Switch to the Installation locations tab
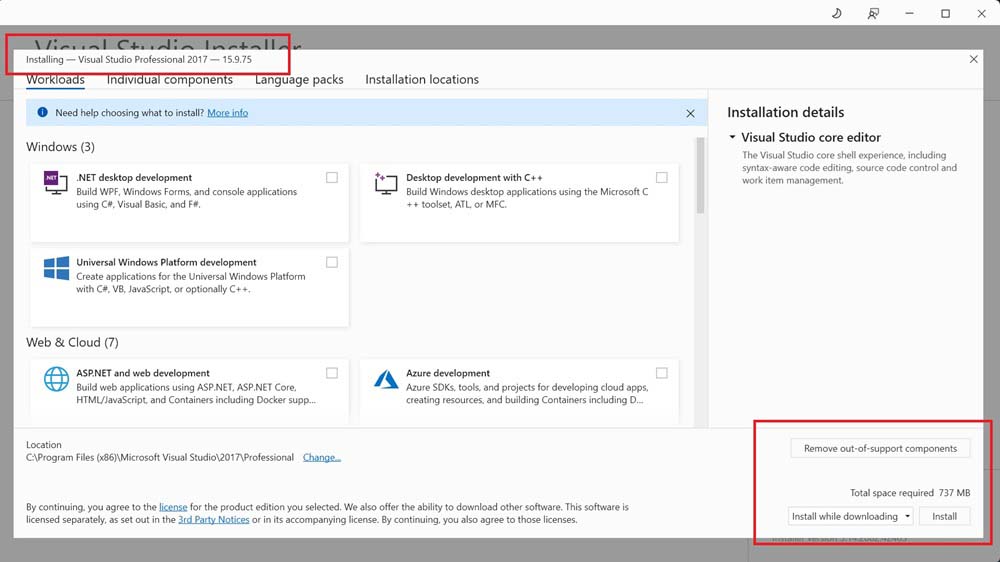 point(422,80)
